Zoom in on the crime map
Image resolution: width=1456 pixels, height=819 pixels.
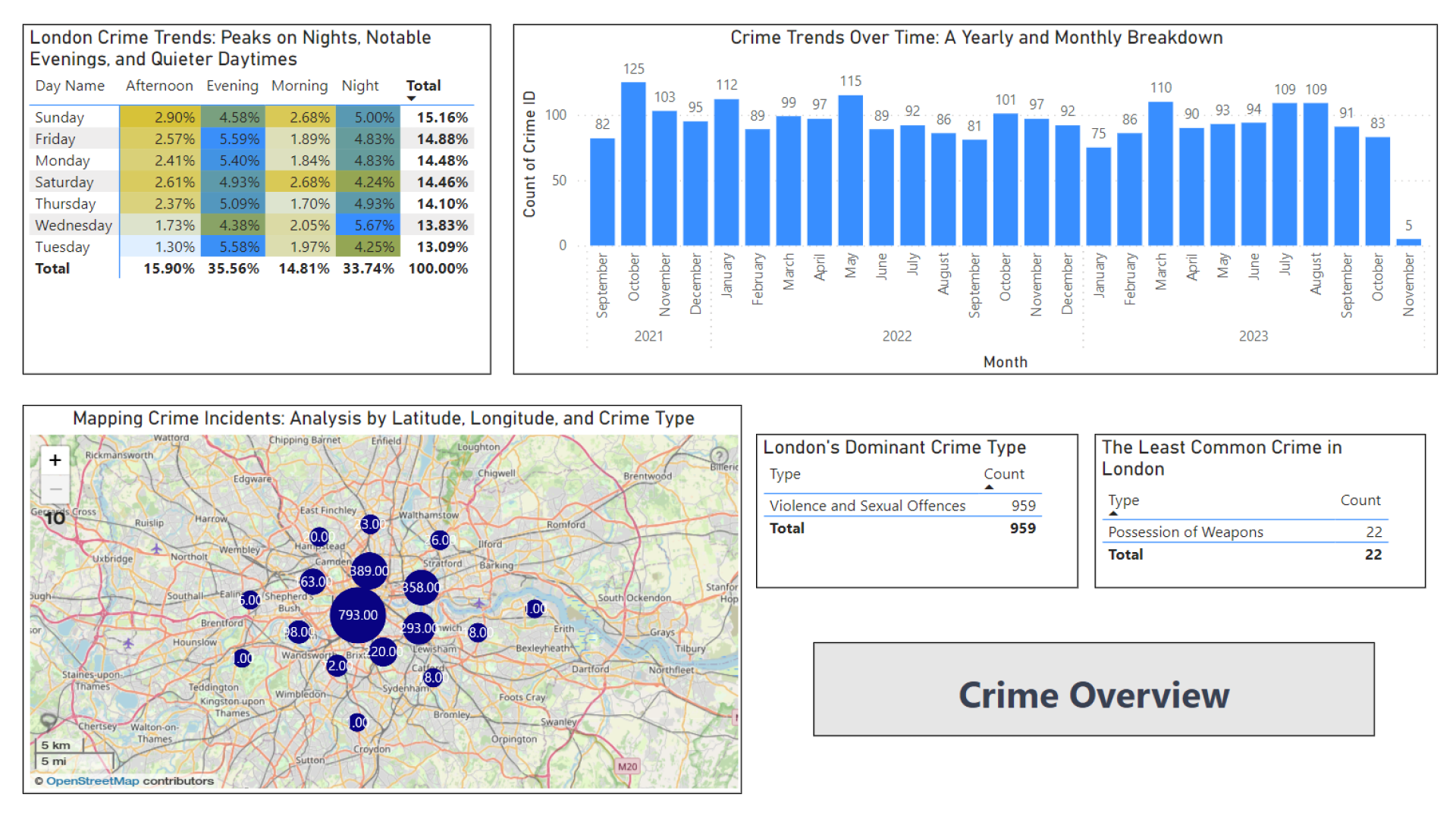click(55, 460)
